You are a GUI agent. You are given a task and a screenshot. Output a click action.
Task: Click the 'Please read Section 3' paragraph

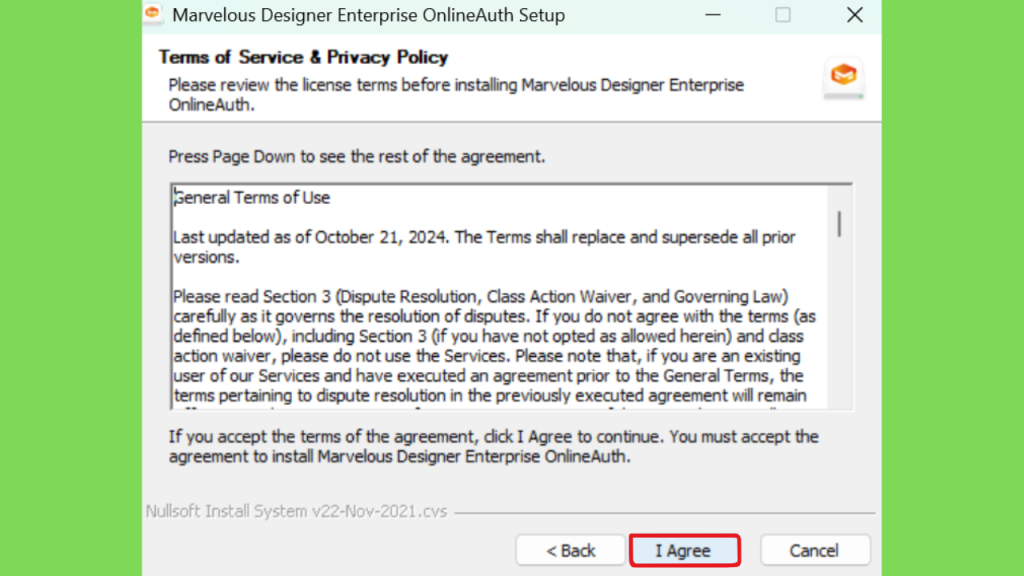[x=482, y=296]
